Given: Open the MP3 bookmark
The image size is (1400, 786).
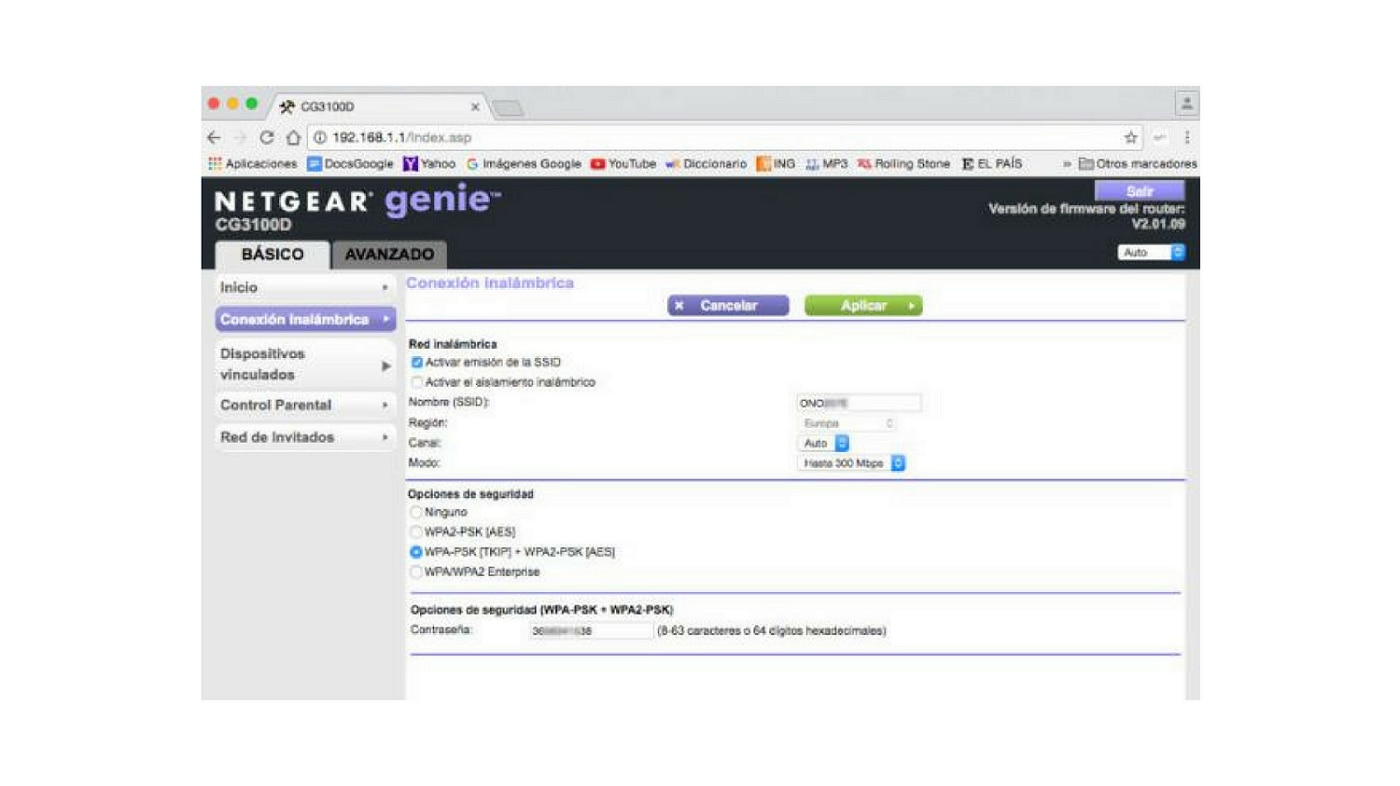Looking at the screenshot, I should (827, 164).
